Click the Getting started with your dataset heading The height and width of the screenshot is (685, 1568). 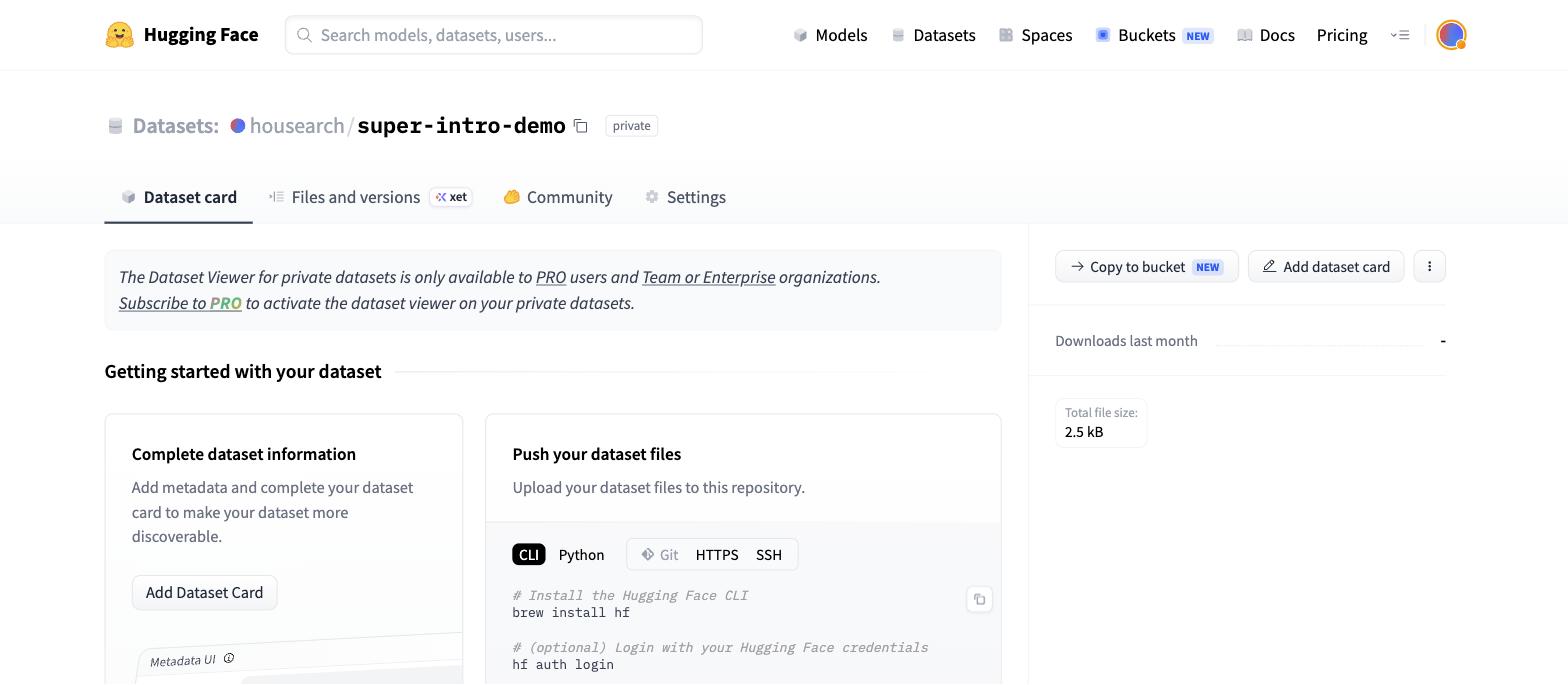(243, 371)
